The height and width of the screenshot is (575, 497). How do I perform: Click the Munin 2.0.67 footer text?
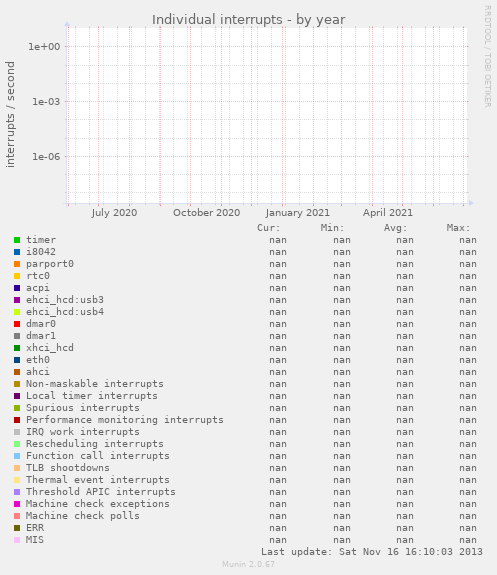(x=248, y=564)
